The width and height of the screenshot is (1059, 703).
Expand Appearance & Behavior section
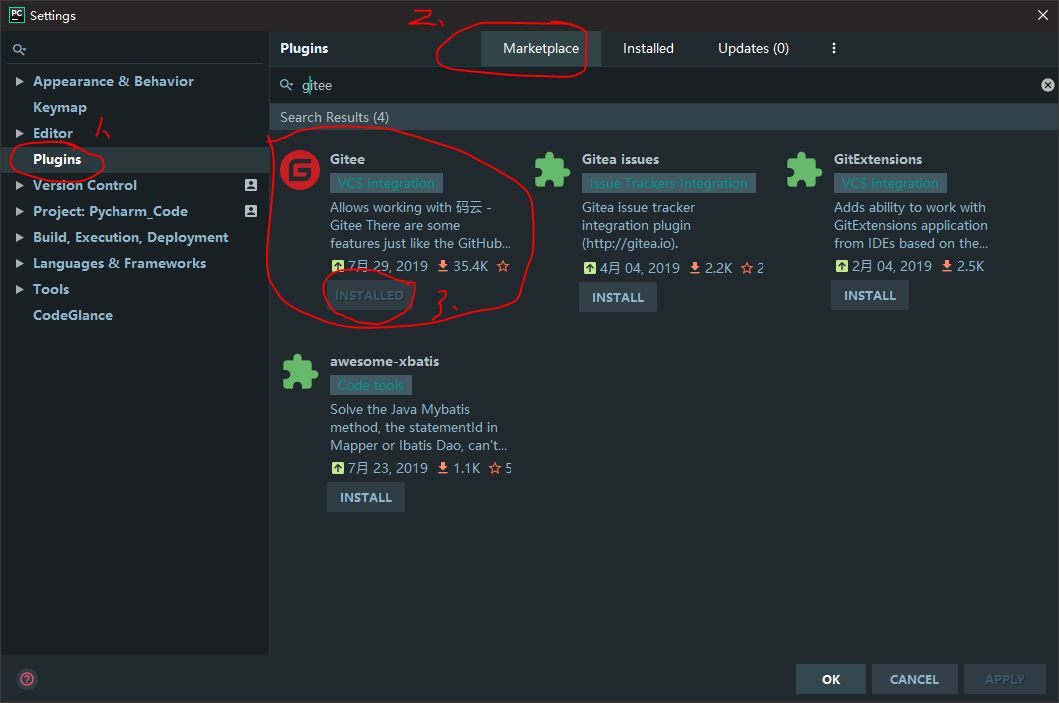[x=20, y=81]
